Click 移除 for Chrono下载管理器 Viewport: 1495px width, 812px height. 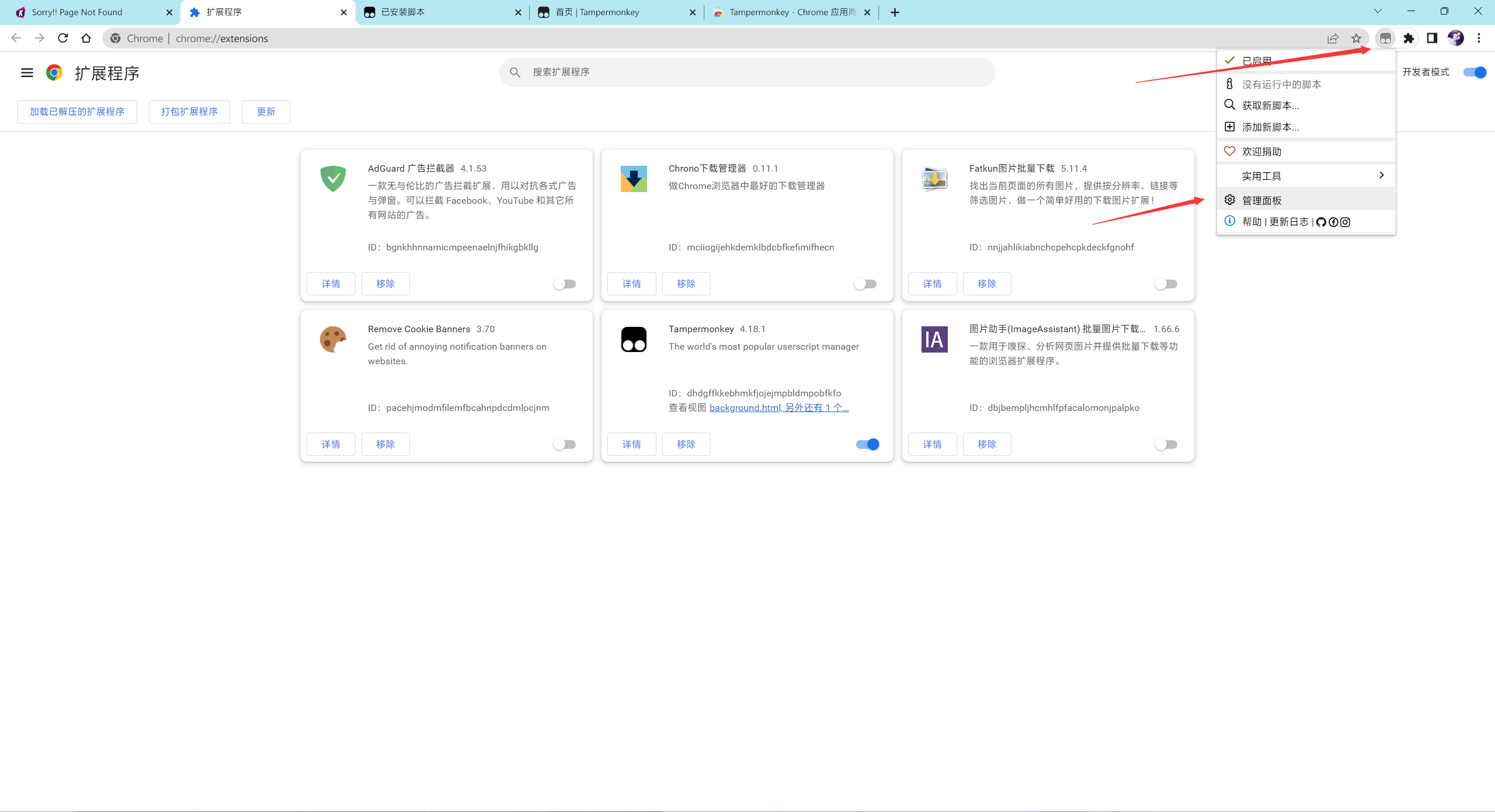pyautogui.click(x=686, y=284)
